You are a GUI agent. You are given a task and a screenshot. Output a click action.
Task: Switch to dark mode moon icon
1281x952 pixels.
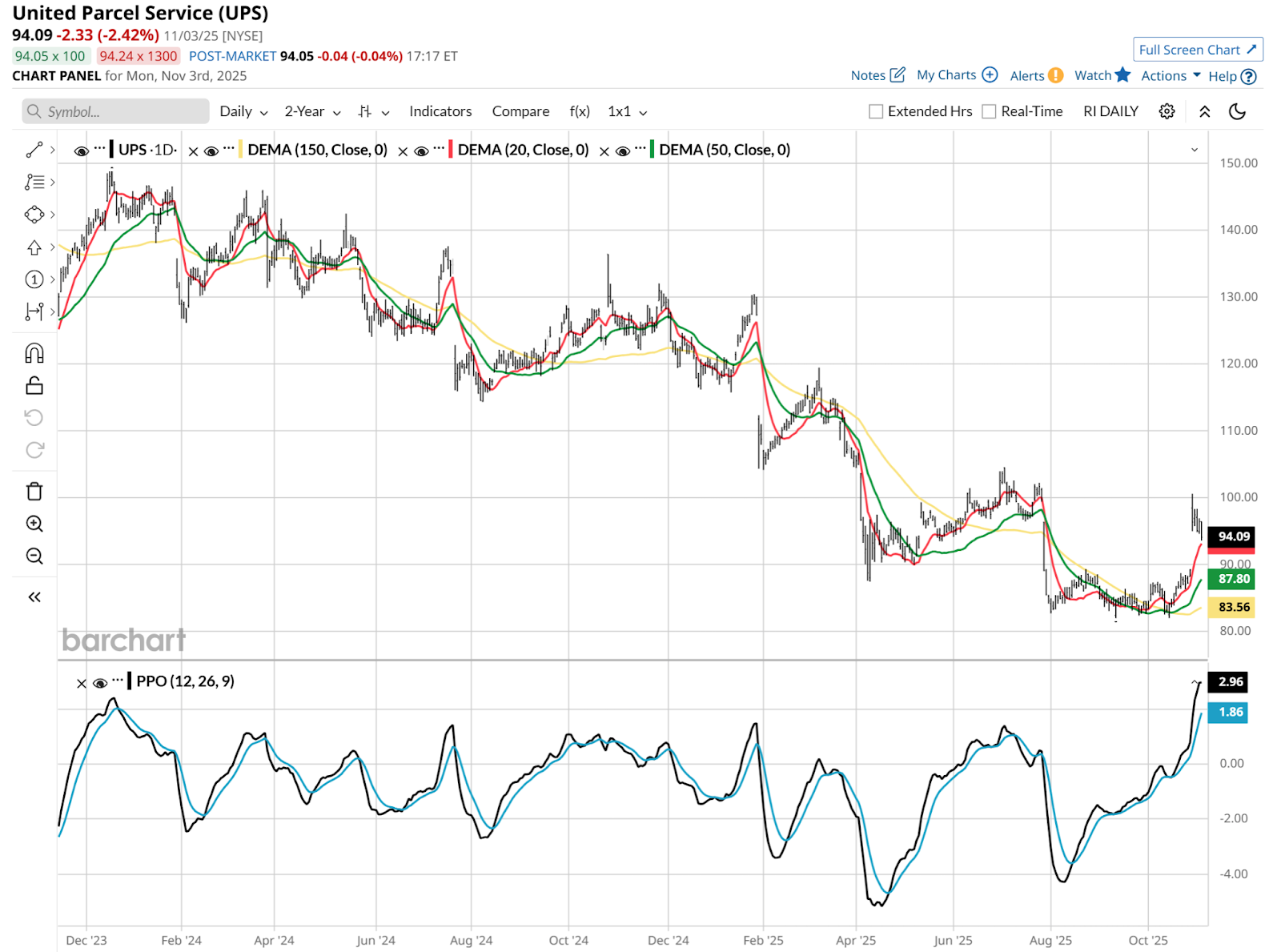point(1238,111)
